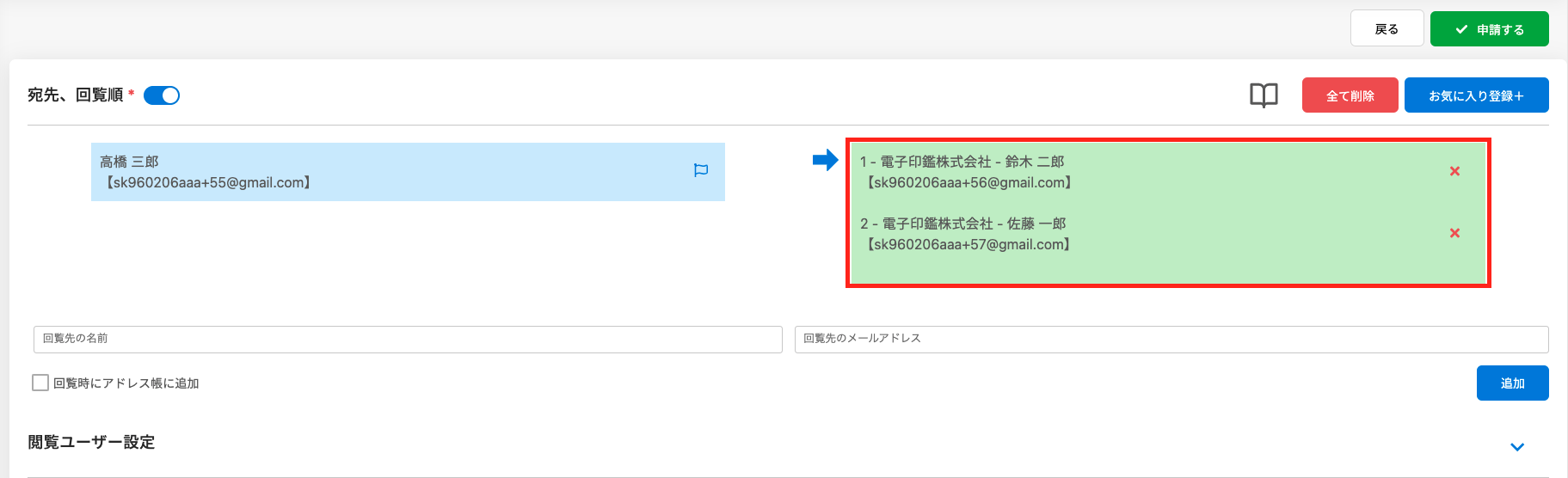Select the 高橋 三郎 sender entry
The height and width of the screenshot is (478, 1568).
408,172
